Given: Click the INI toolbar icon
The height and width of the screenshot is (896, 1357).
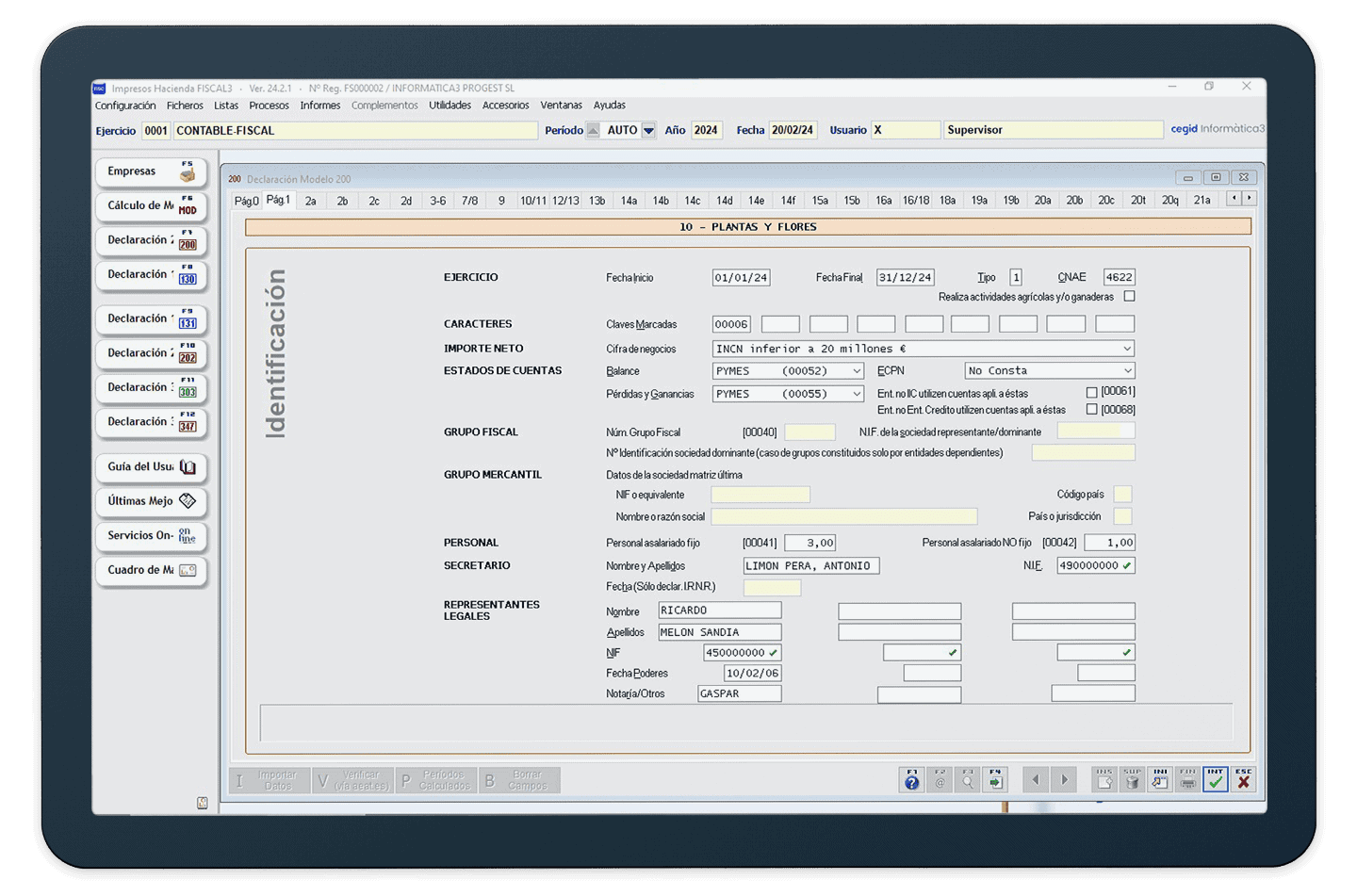Looking at the screenshot, I should click(x=1160, y=780).
